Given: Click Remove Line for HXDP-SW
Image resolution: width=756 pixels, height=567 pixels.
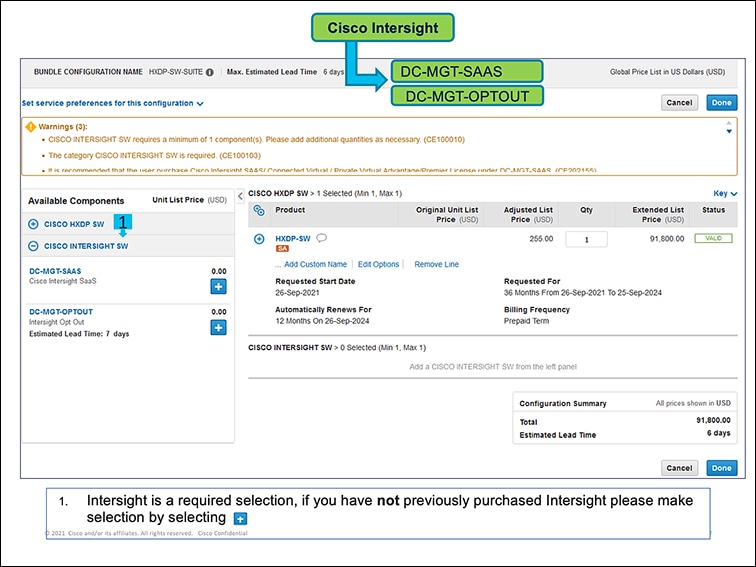Looking at the screenshot, I should coord(436,264).
